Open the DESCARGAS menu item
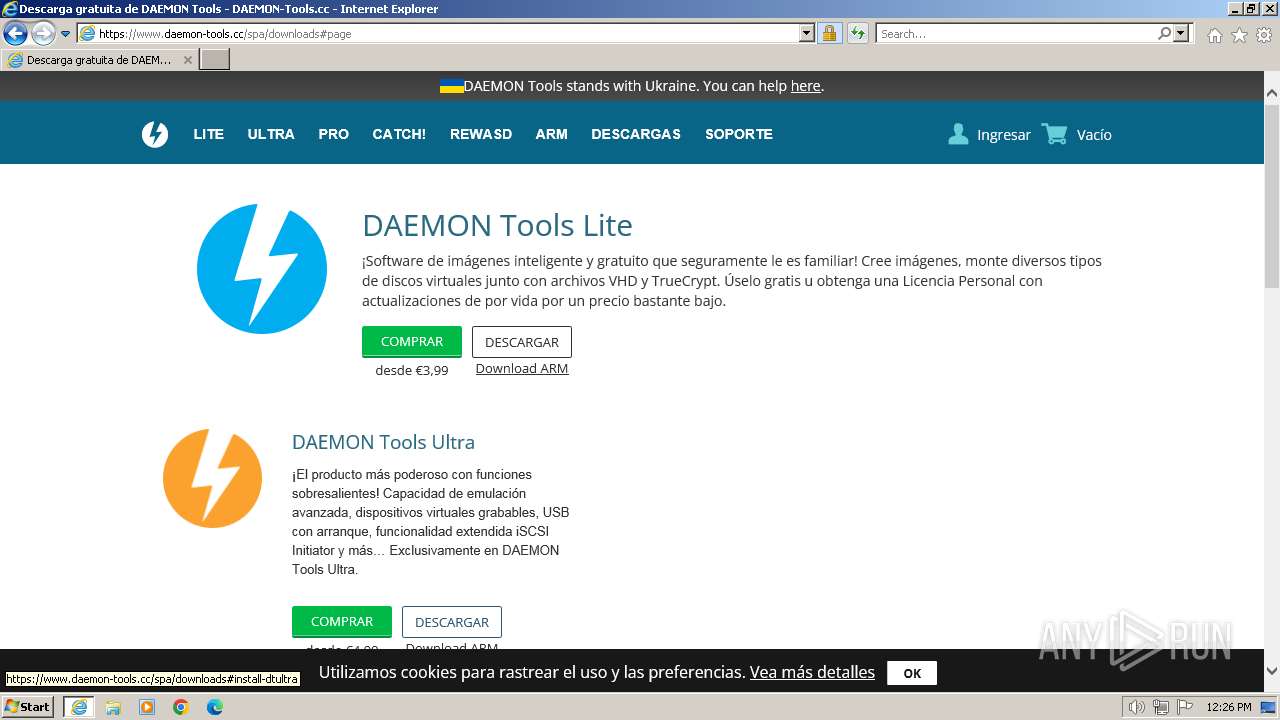 [x=636, y=134]
